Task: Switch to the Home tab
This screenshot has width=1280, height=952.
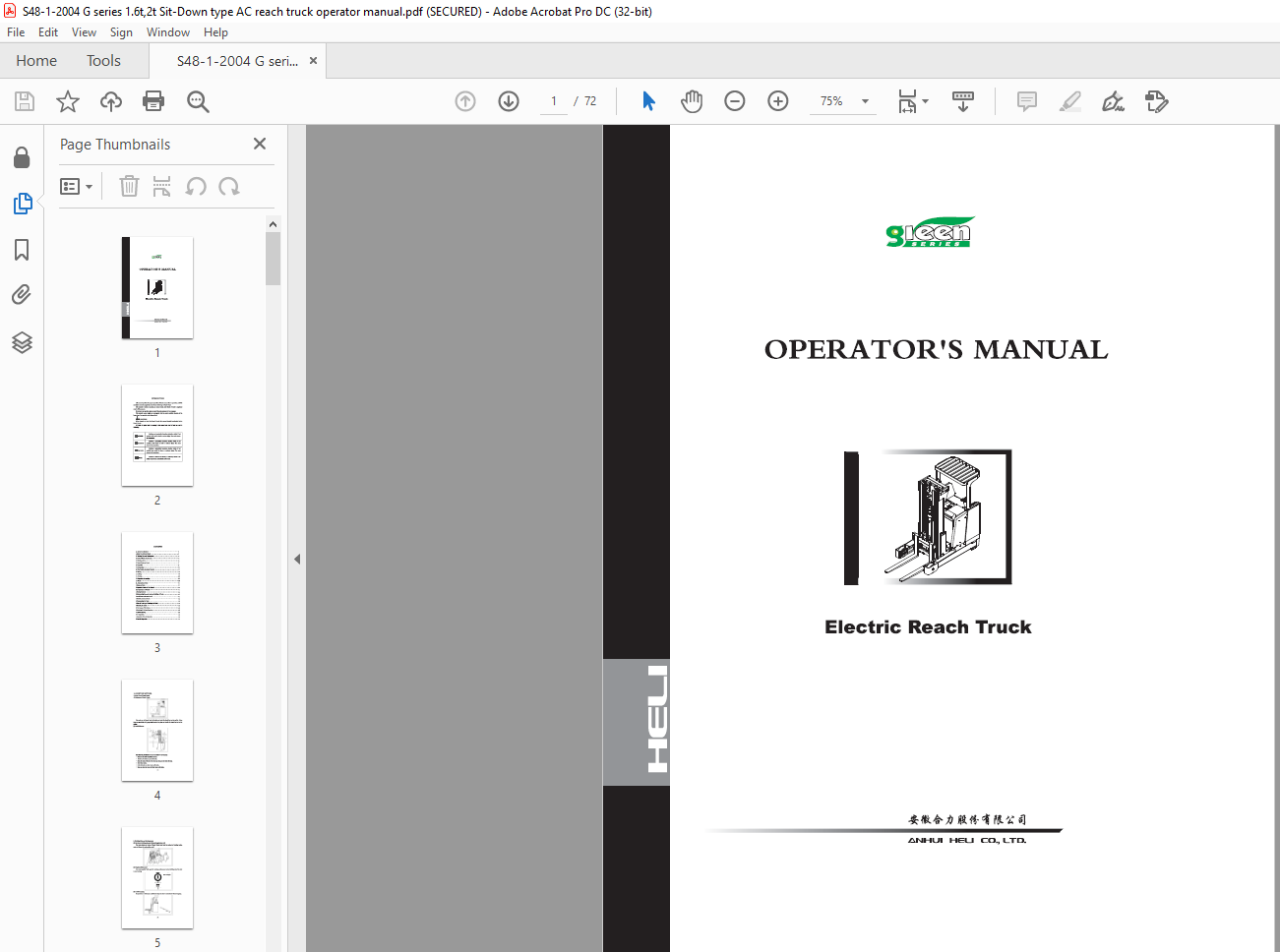Action: pos(36,61)
